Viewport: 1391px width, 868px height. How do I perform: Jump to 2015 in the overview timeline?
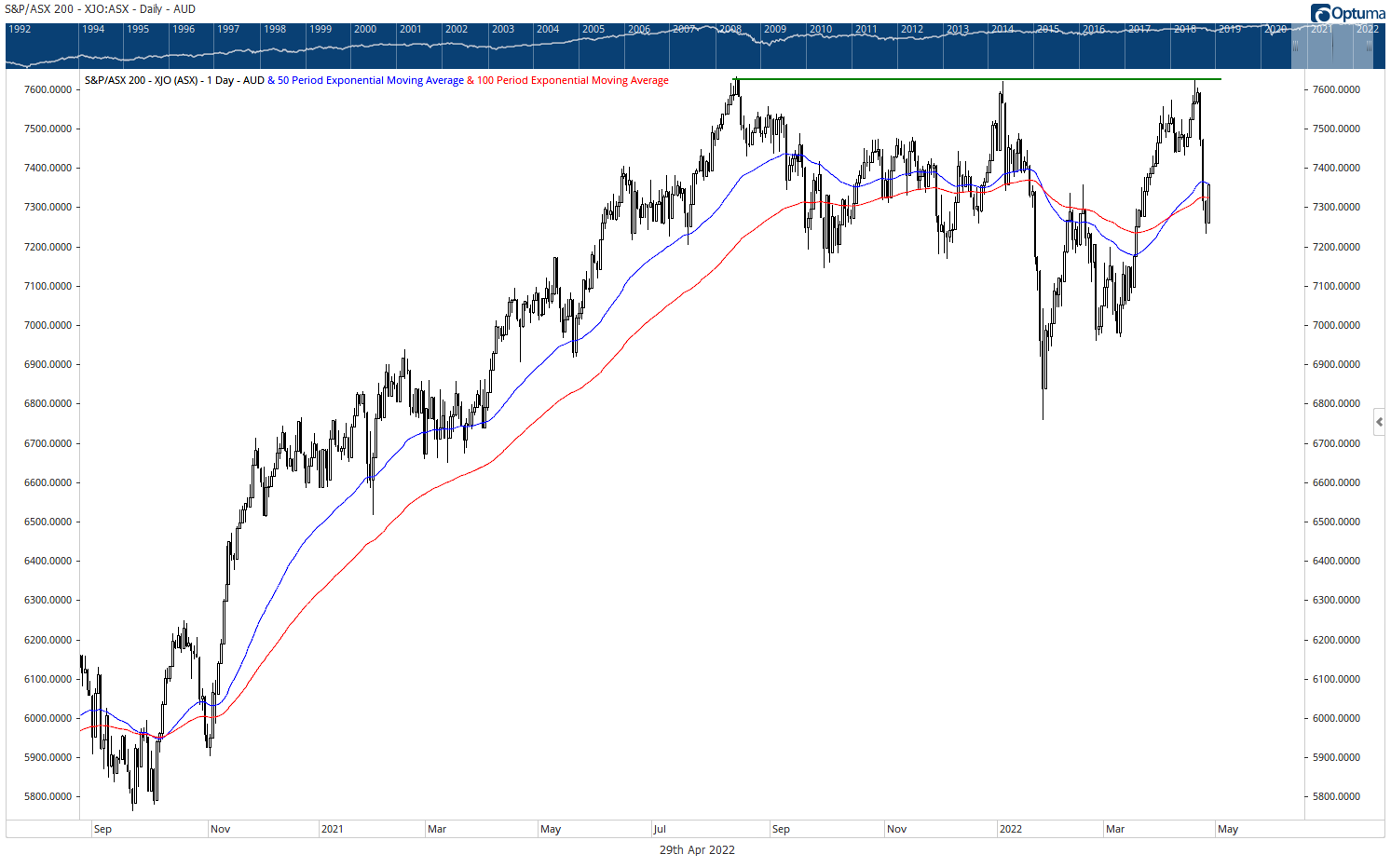click(x=1048, y=29)
